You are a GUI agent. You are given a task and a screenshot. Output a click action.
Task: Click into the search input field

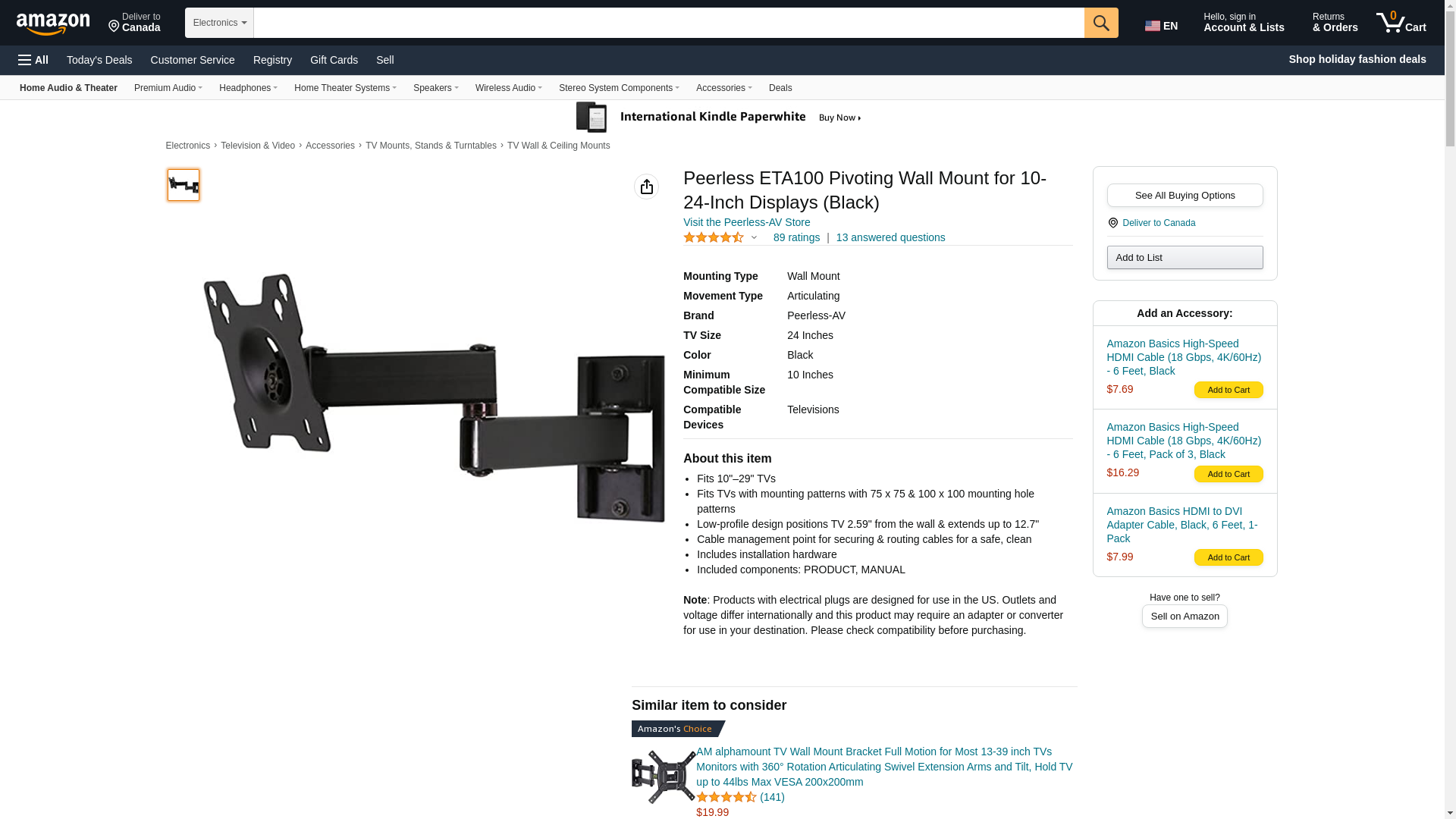click(x=669, y=23)
